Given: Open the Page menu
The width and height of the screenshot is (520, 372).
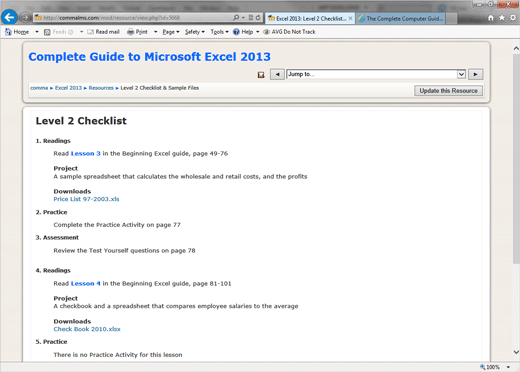Looking at the screenshot, I should [171, 32].
